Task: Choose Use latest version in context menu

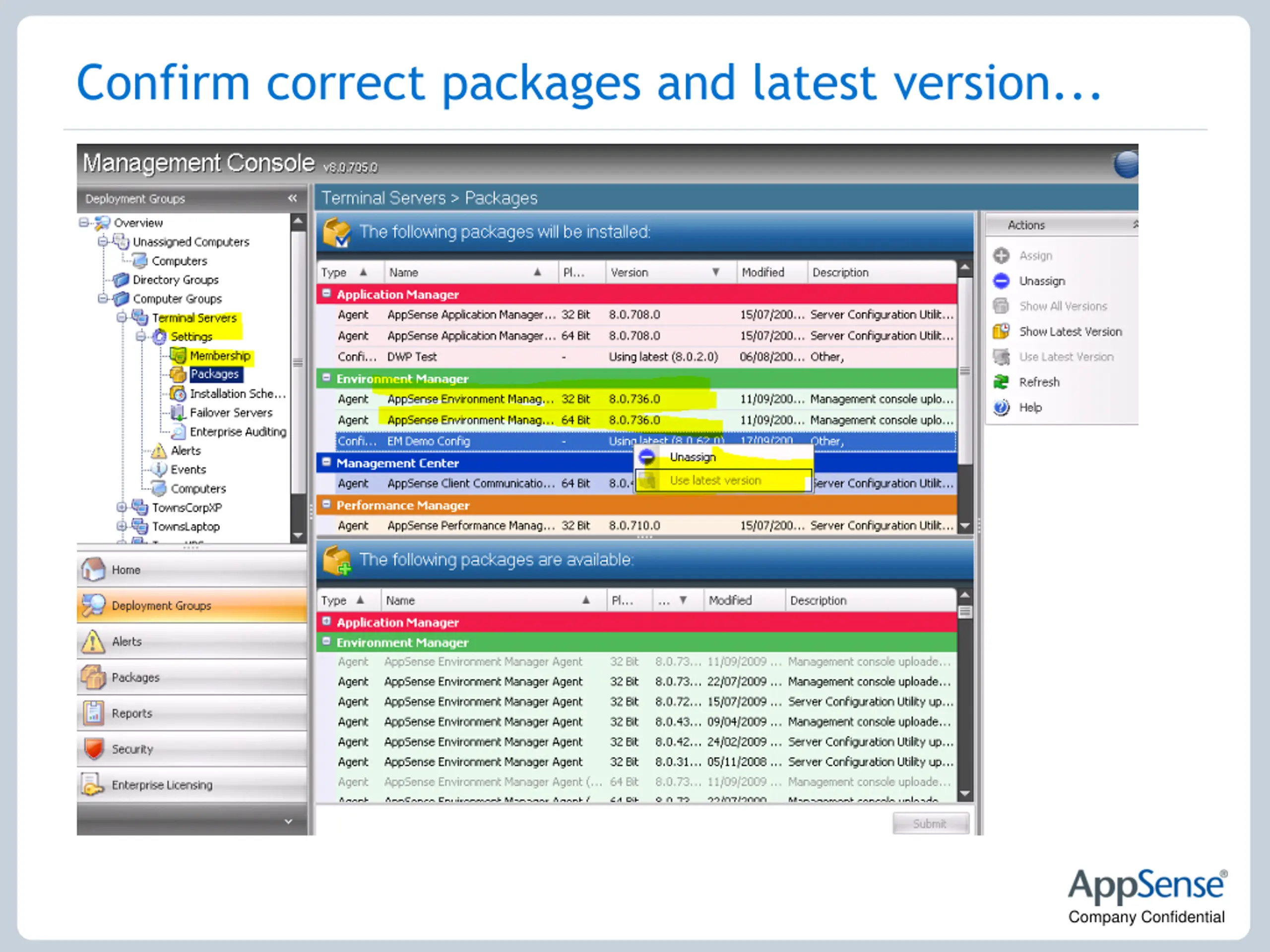Action: [724, 480]
